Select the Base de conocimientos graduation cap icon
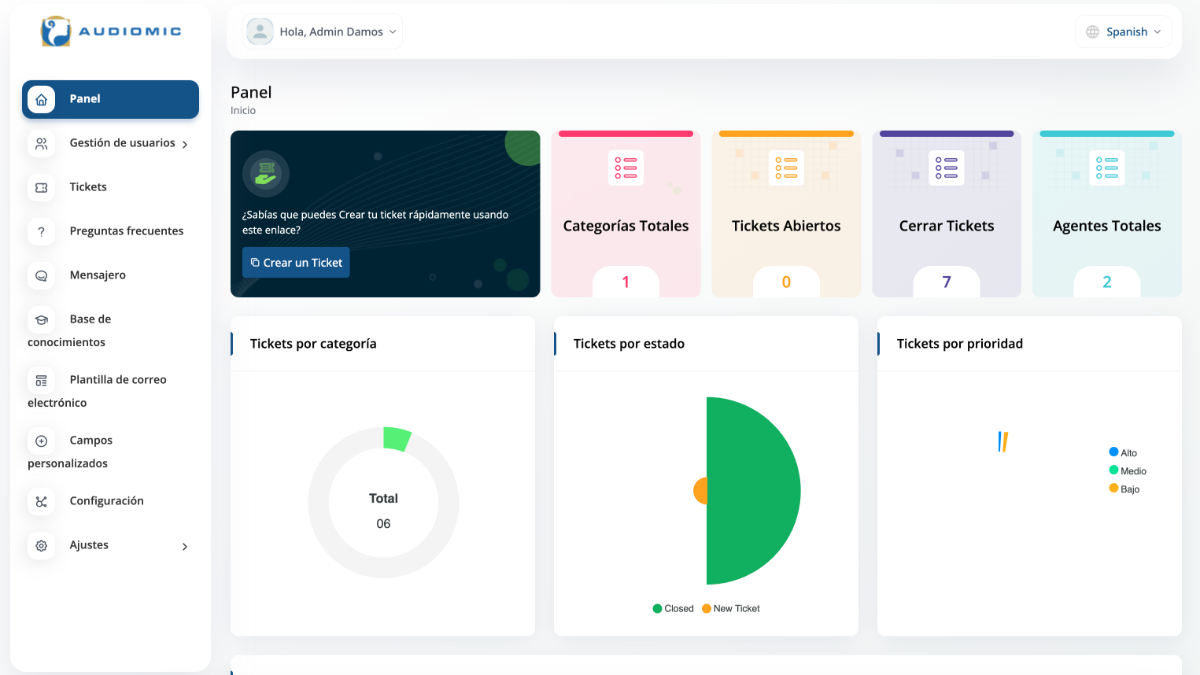1200x675 pixels. pyautogui.click(x=41, y=320)
